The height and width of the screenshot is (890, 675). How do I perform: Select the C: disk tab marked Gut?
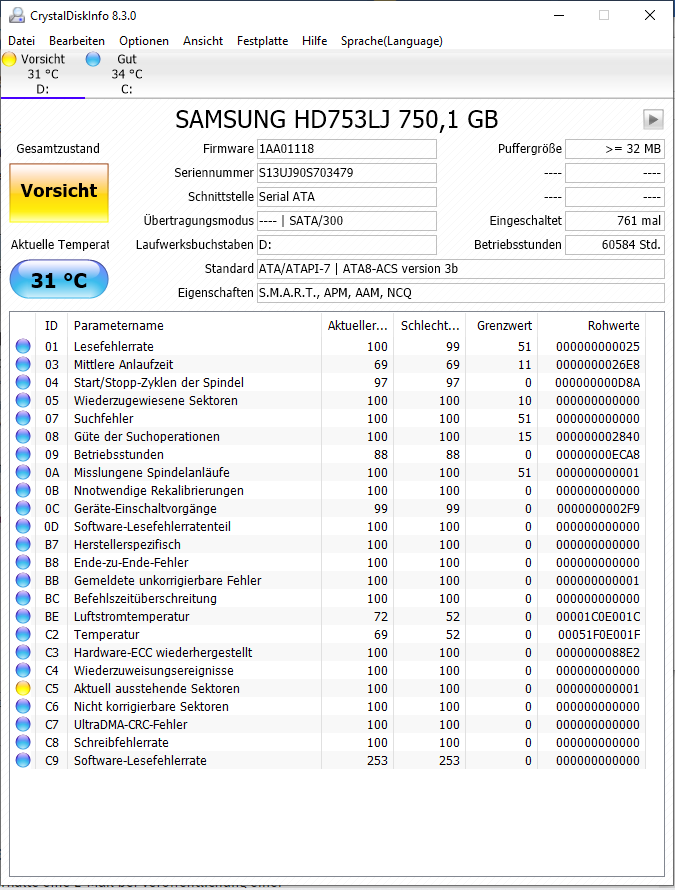(127, 74)
